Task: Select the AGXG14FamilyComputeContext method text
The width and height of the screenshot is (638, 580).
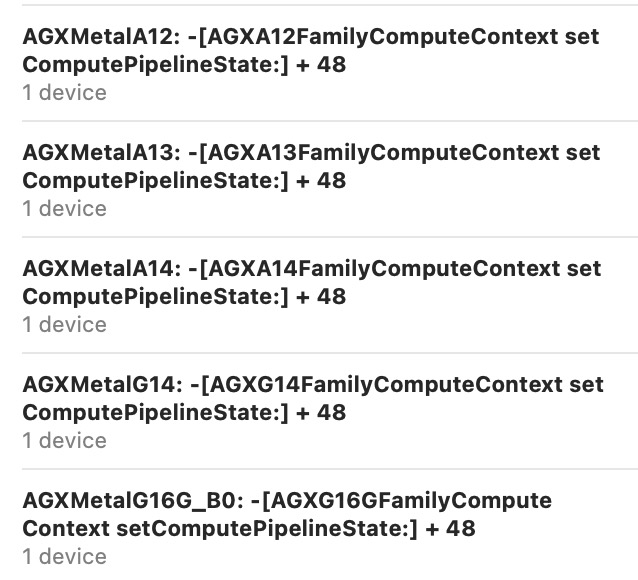Action: [x=390, y=386]
